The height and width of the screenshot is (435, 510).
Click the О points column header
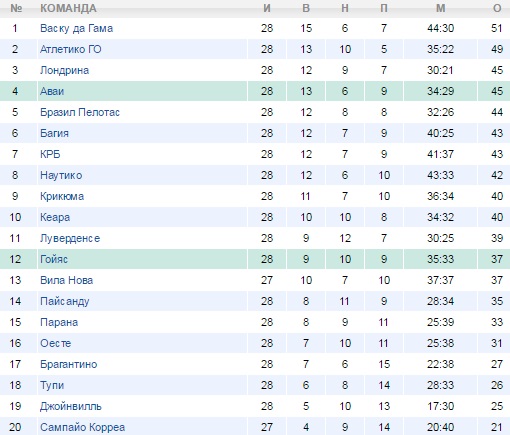497,8
